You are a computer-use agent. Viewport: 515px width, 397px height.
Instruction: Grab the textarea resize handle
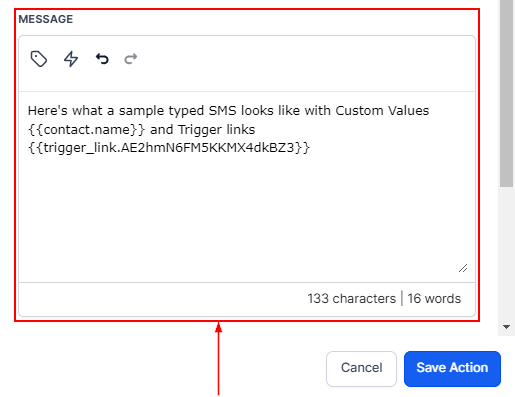tap(463, 268)
